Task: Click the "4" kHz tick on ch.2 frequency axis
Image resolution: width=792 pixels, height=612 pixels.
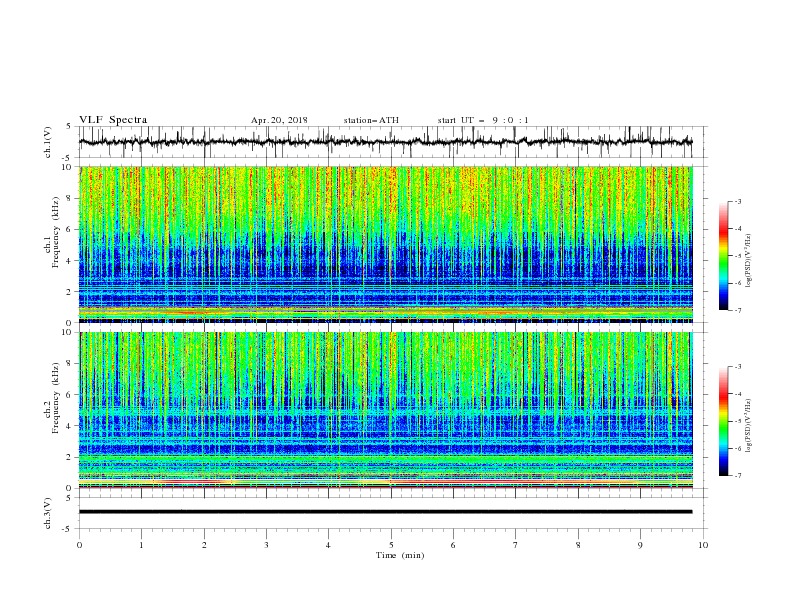Action: coord(71,426)
